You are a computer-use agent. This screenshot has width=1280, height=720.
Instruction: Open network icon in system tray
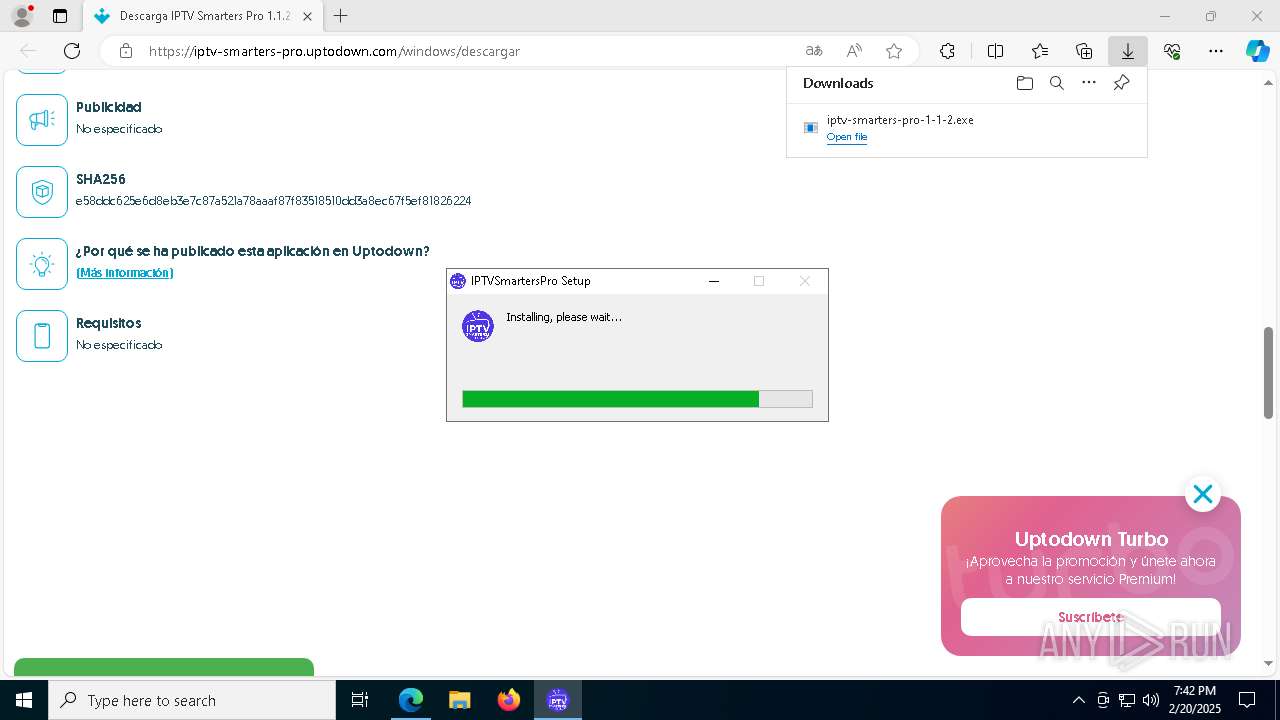1127,700
